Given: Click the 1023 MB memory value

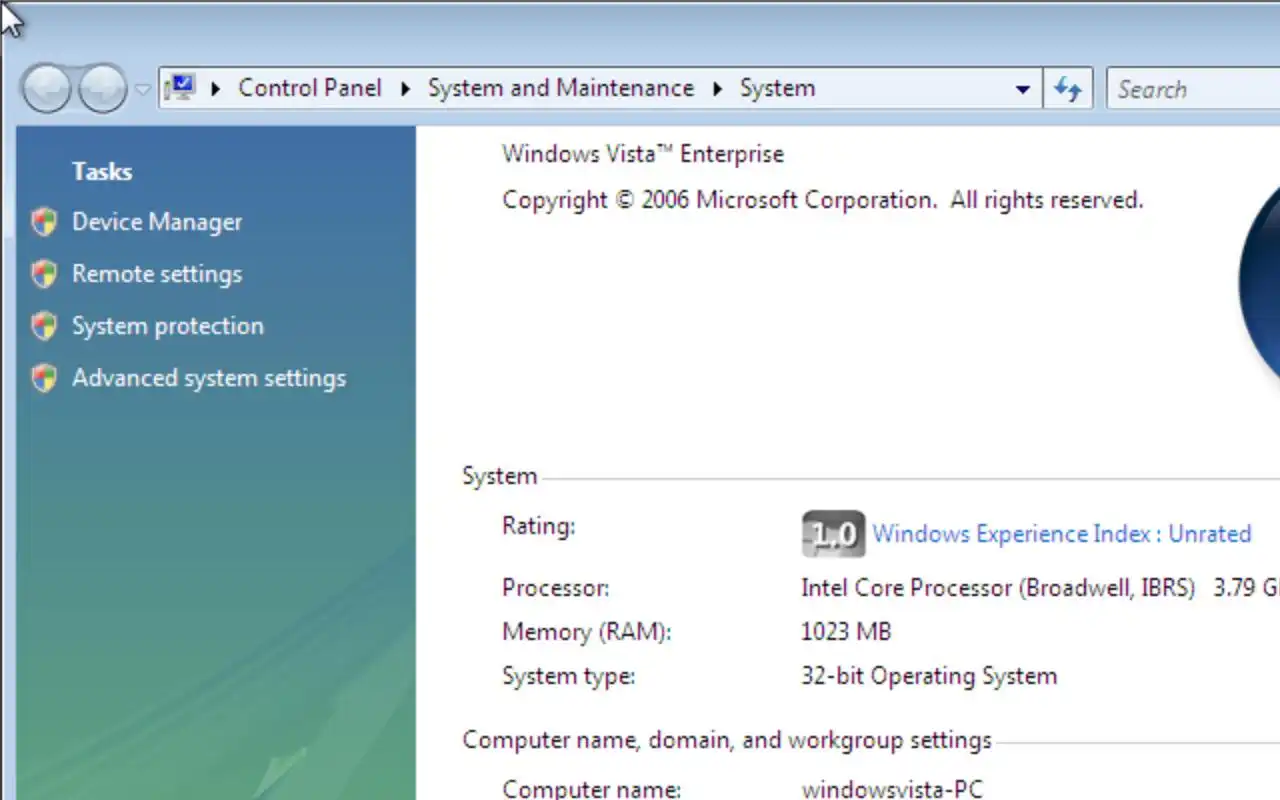Looking at the screenshot, I should tap(846, 632).
